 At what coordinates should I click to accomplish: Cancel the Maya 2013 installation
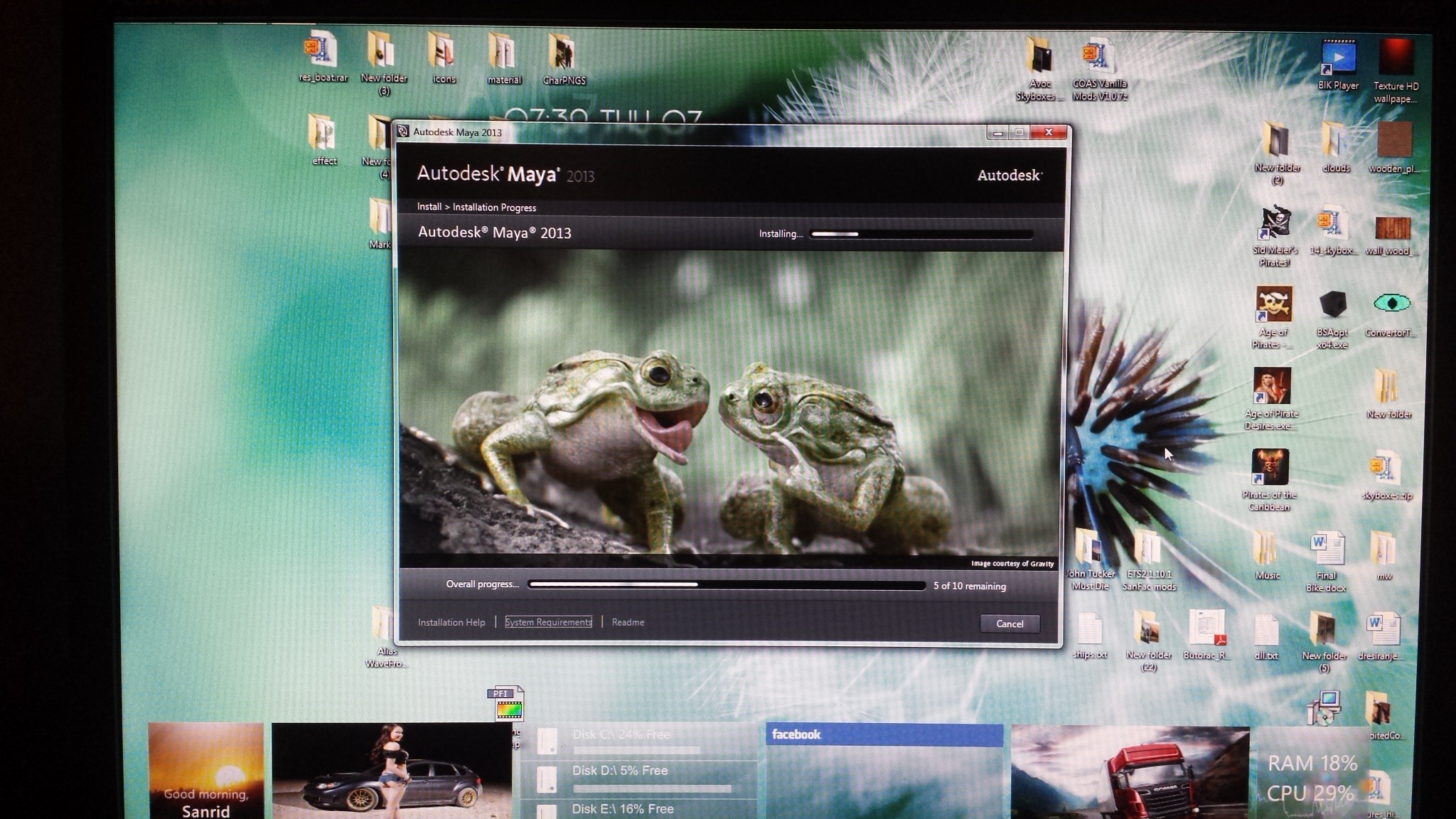tap(1009, 623)
